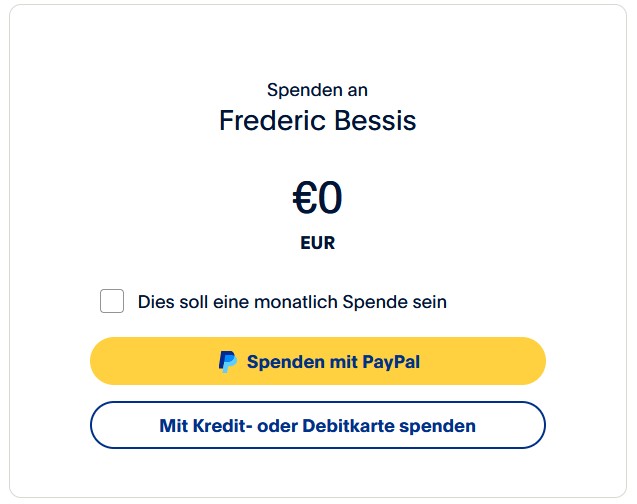
Task: Click the euro symbol in the amount
Action: [304, 199]
